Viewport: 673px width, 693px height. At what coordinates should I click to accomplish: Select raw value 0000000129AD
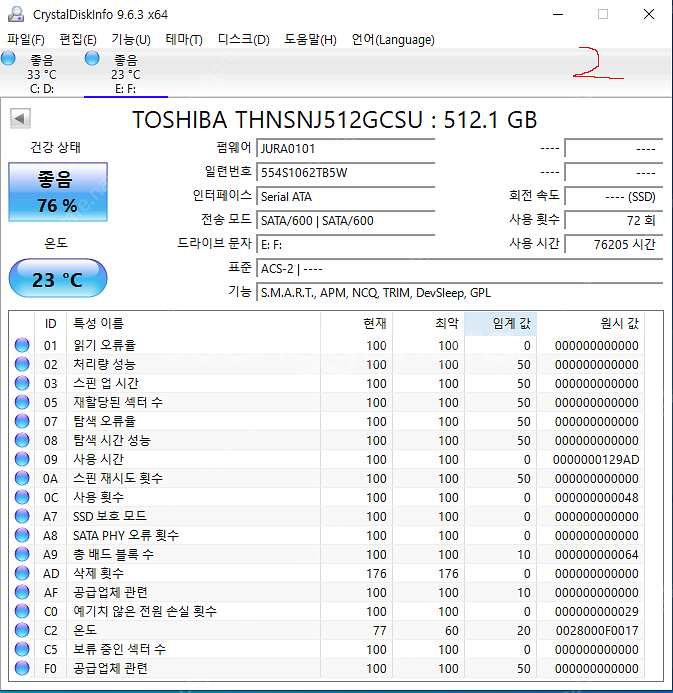pos(596,460)
